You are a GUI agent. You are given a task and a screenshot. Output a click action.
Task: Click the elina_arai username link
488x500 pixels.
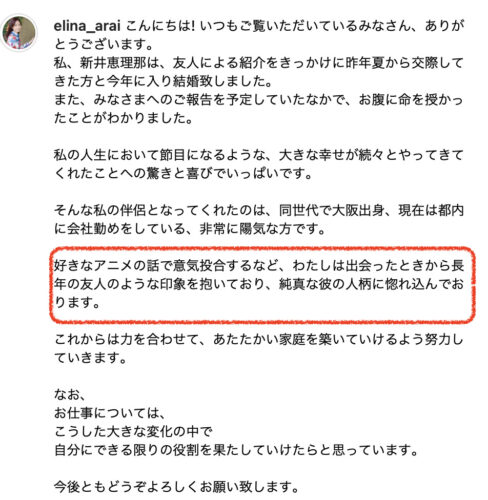click(x=87, y=26)
